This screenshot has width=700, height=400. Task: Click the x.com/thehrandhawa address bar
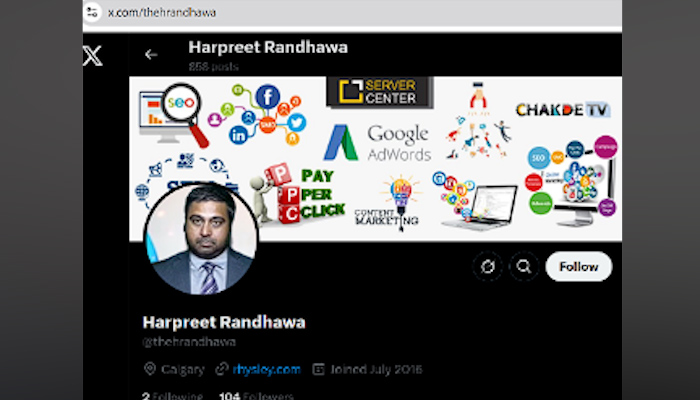[x=352, y=12]
